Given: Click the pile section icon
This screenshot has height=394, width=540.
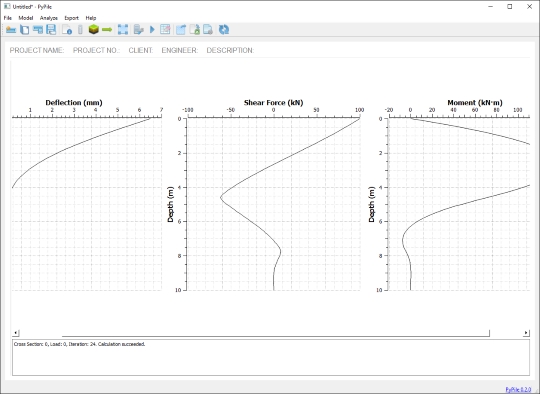Looking at the screenshot, I should click(80, 30).
